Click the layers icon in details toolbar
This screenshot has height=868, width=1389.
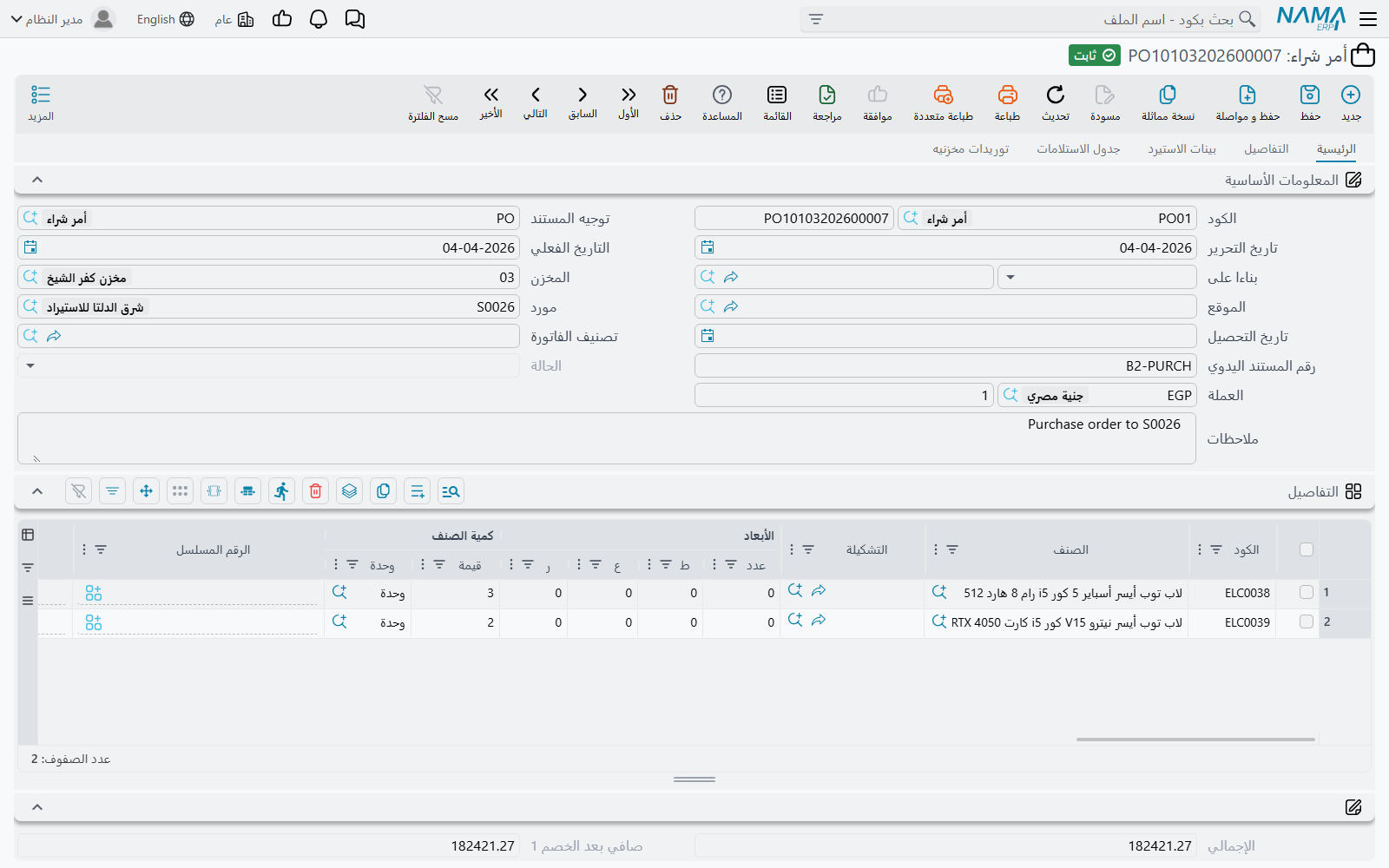point(349,491)
